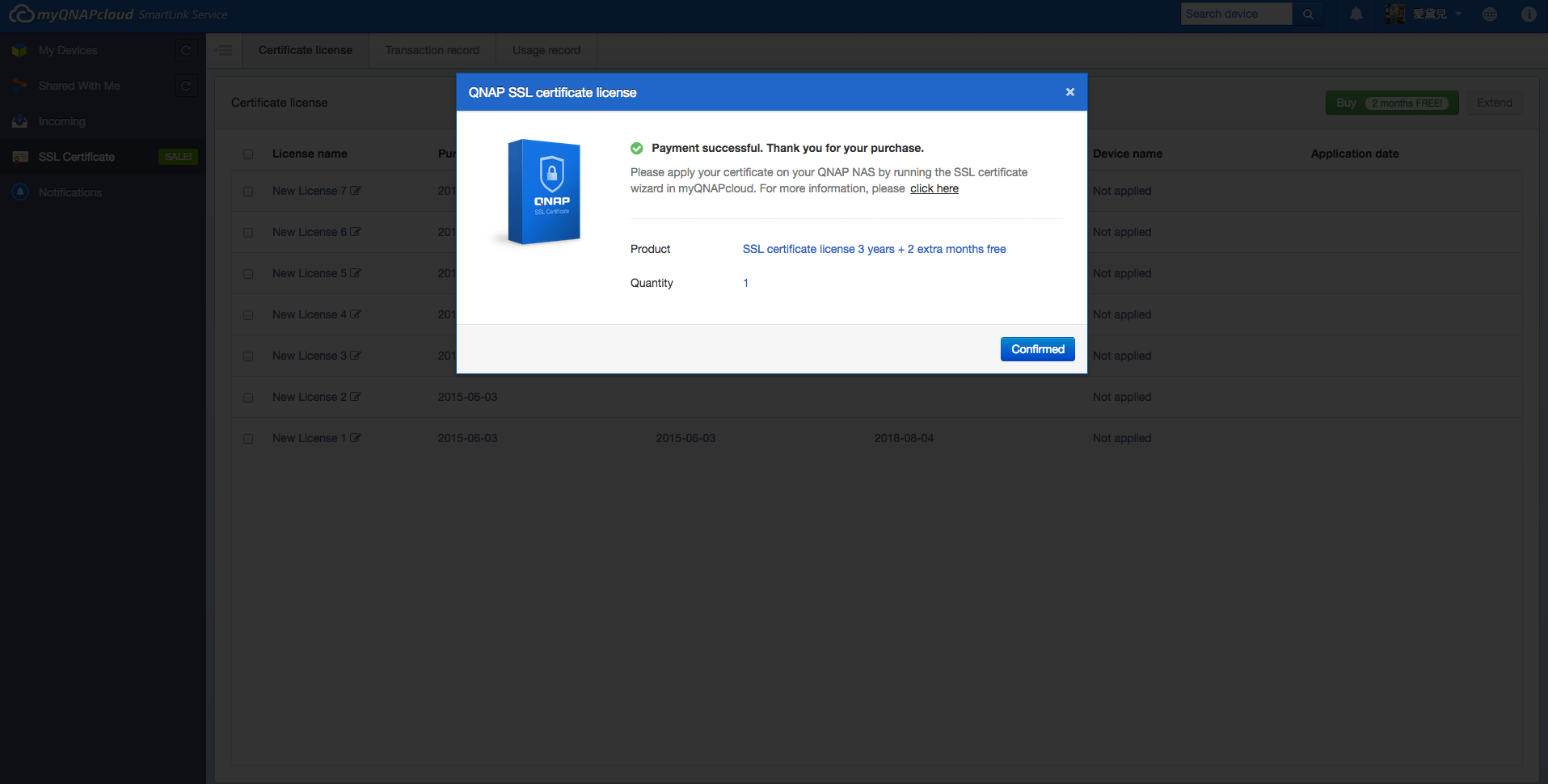Image resolution: width=1548 pixels, height=784 pixels.
Task: Tick the New License 4 checkbox
Action: click(x=248, y=315)
